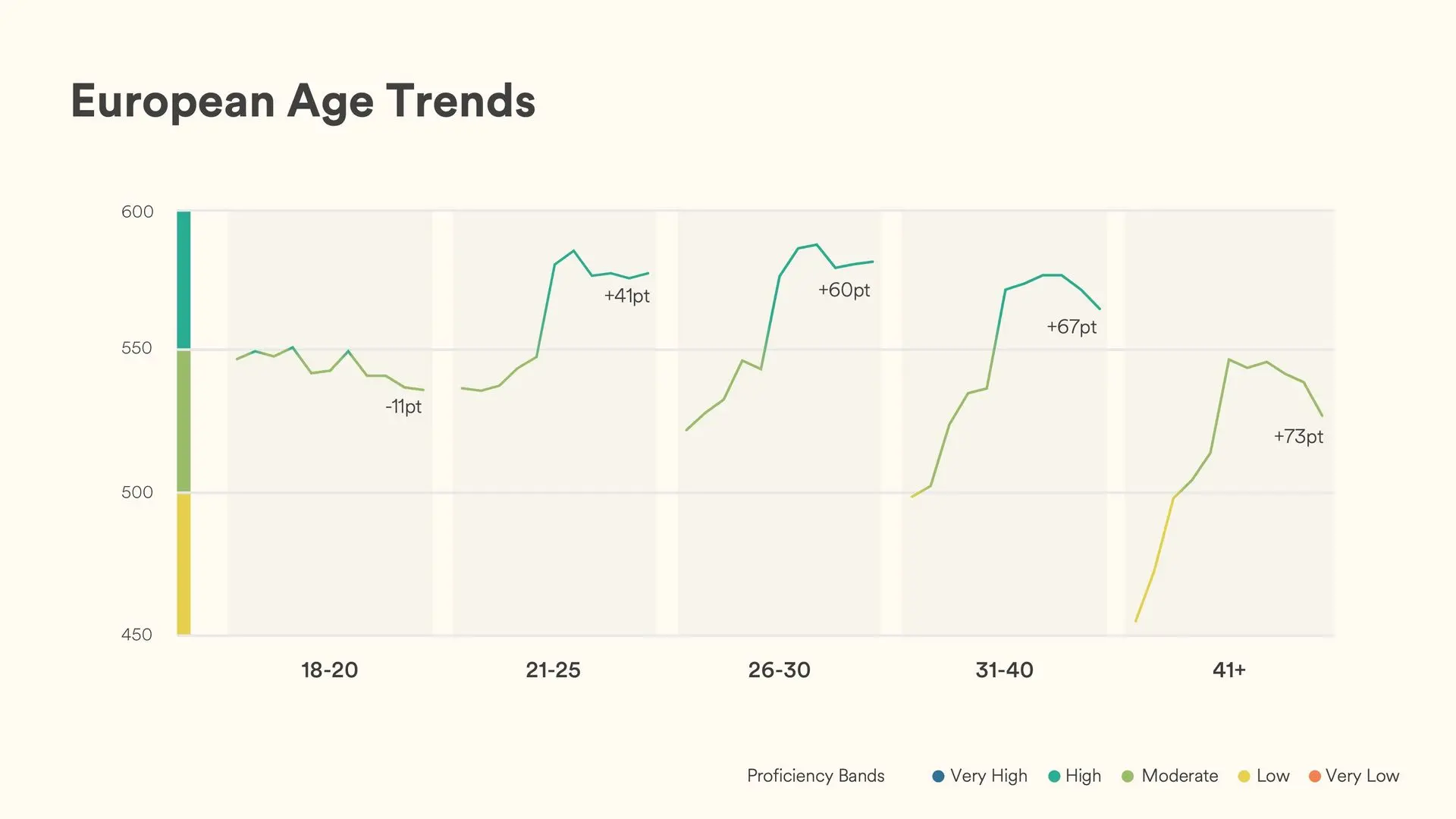Choose the 41+ age group label
Screen dimensions: 1456x819
[1228, 670]
